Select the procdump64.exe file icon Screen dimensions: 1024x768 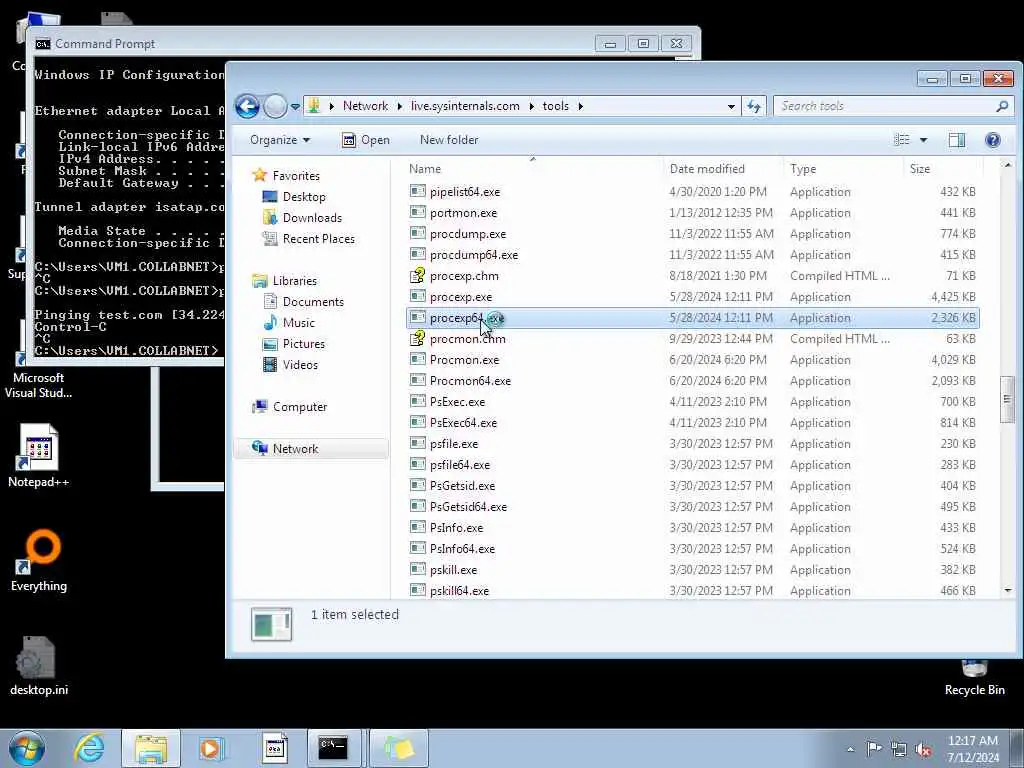click(418, 254)
